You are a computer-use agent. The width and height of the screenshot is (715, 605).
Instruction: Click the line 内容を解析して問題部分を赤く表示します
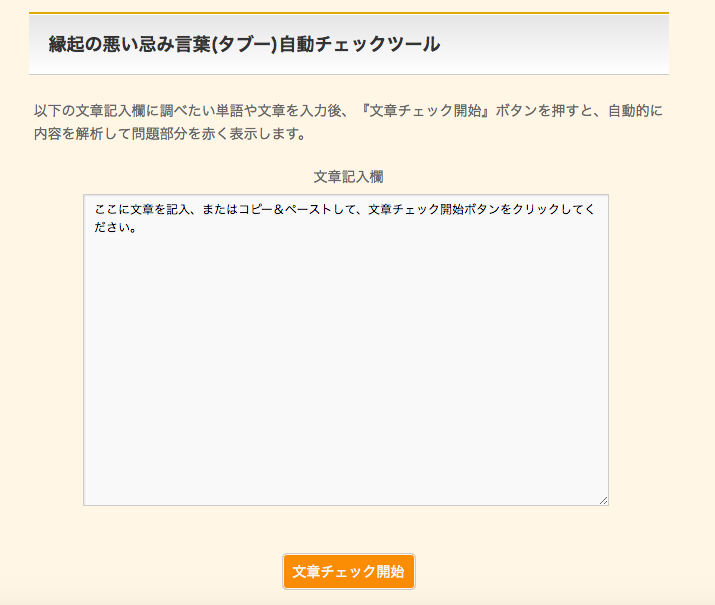pos(169,133)
